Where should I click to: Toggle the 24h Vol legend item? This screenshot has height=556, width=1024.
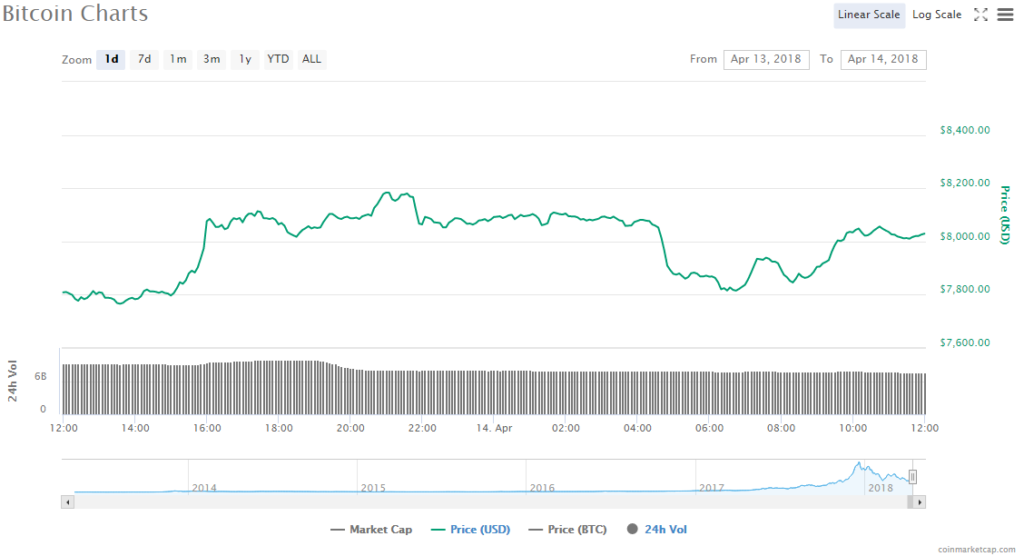pos(657,529)
